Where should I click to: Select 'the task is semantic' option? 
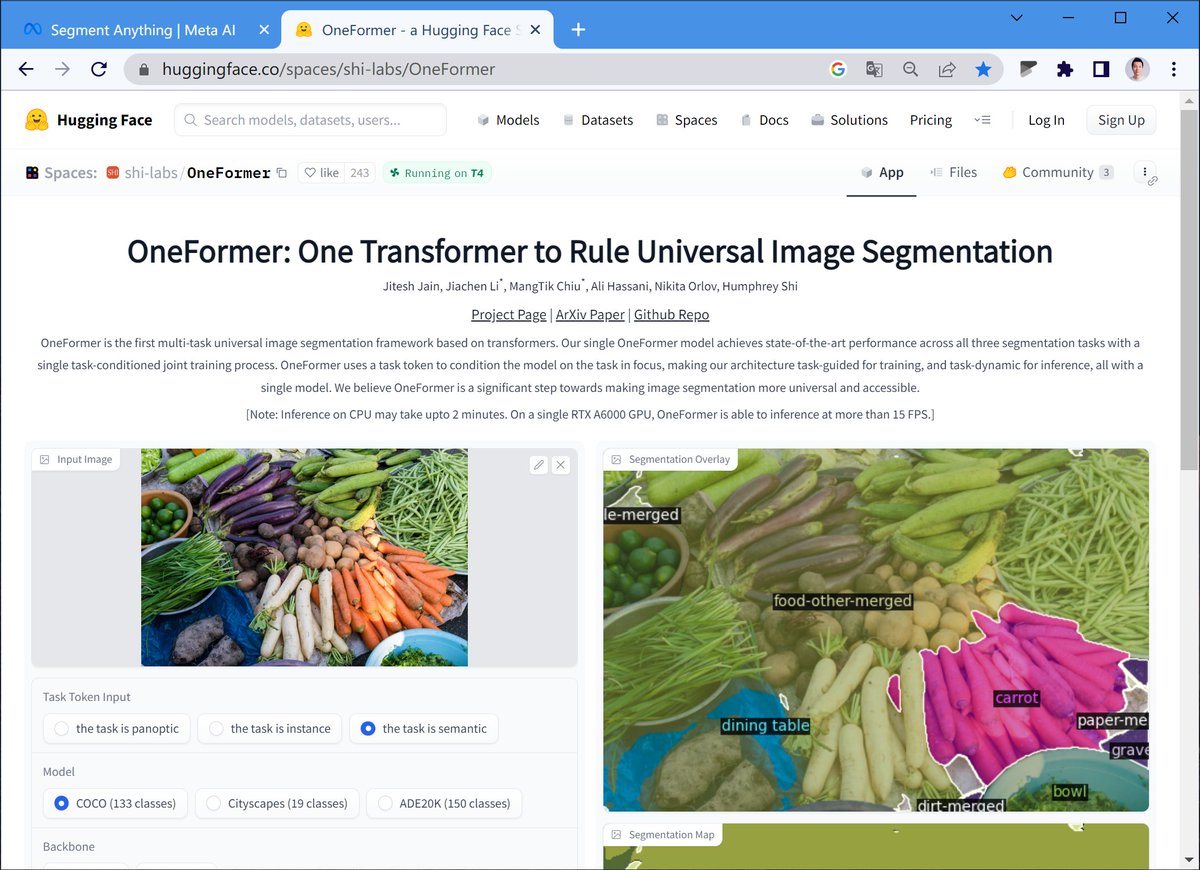pyautogui.click(x=424, y=728)
